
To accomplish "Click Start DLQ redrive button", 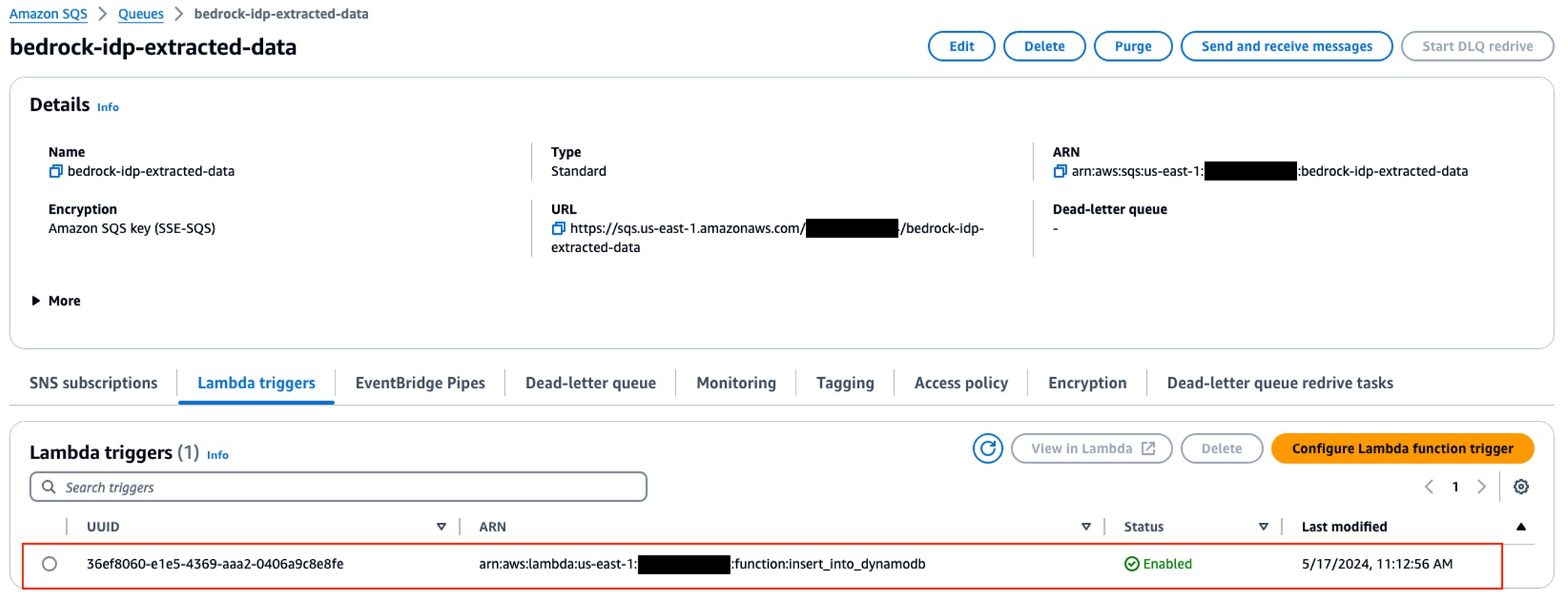I will coord(1477,46).
